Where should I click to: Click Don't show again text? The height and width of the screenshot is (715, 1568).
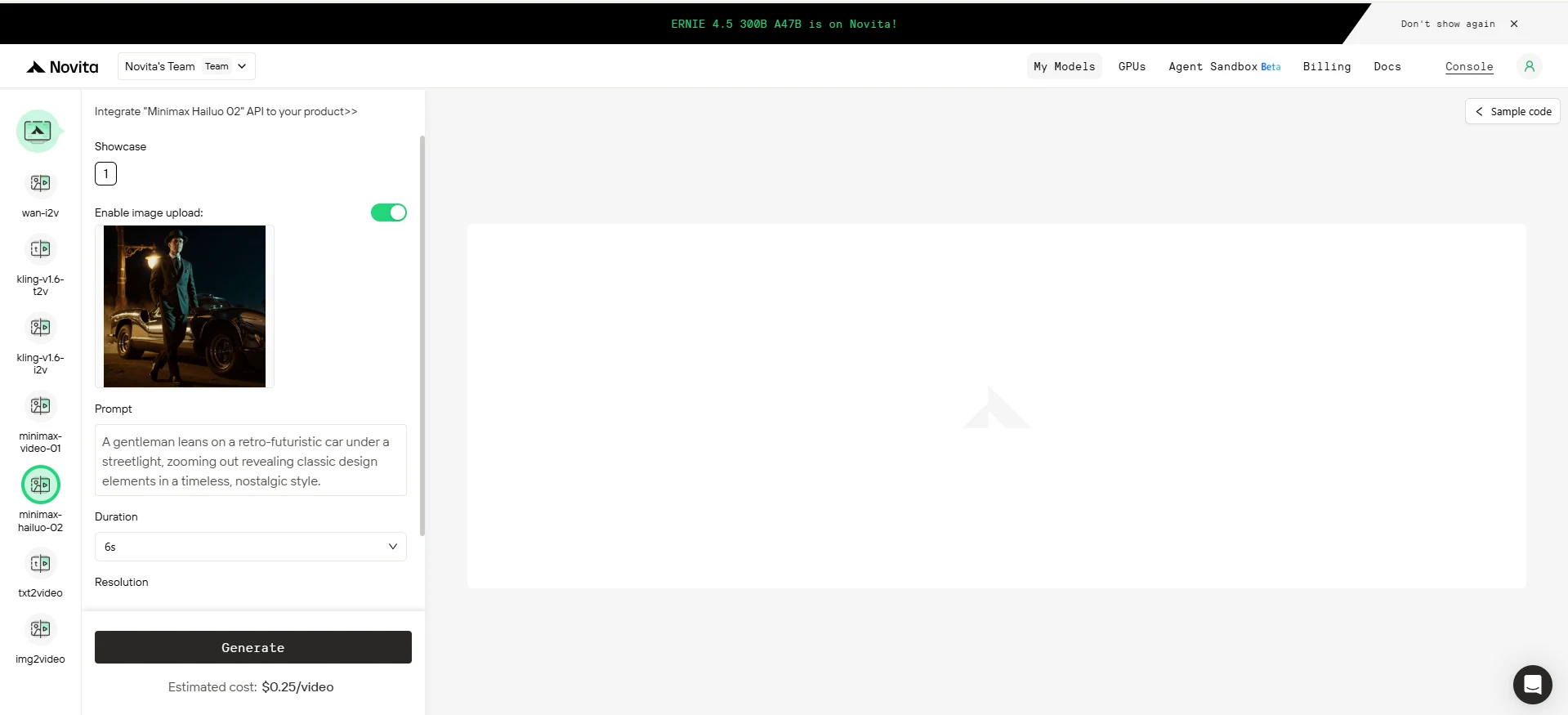[x=1447, y=24]
